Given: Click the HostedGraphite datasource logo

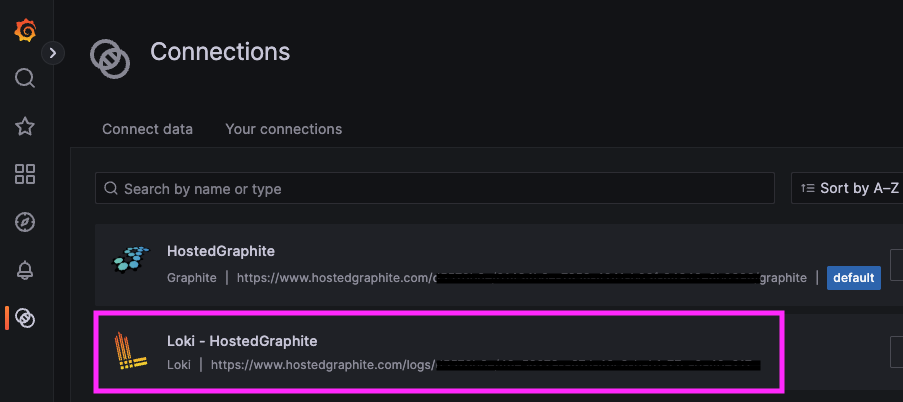Looking at the screenshot, I should [130, 262].
